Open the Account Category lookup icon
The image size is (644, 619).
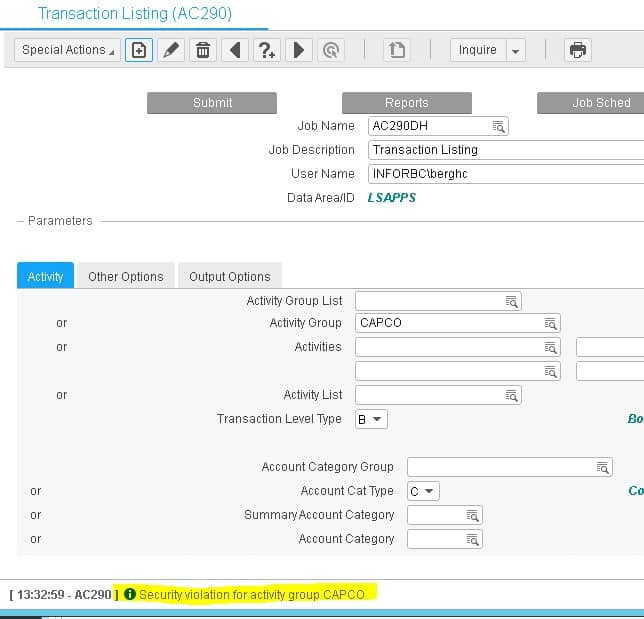pyautogui.click(x=473, y=540)
